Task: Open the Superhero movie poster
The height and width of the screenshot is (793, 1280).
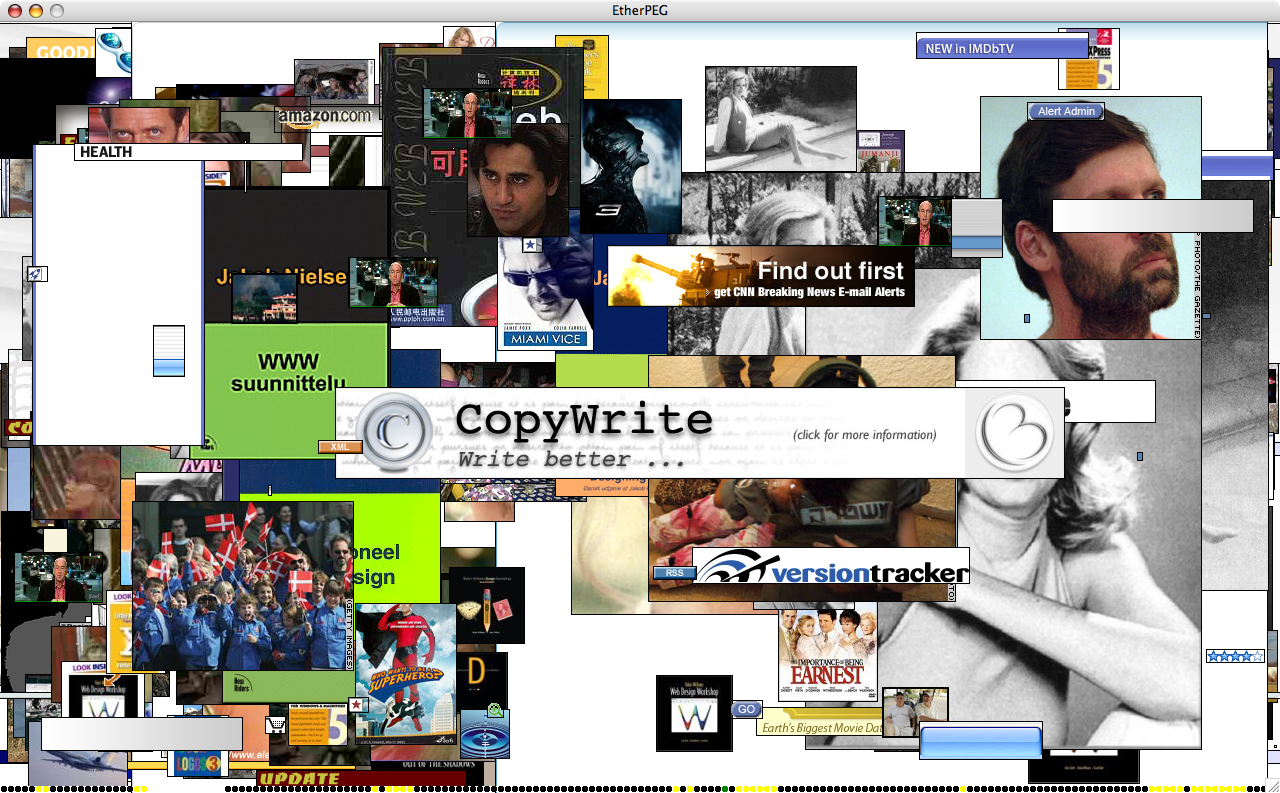Action: (x=406, y=675)
